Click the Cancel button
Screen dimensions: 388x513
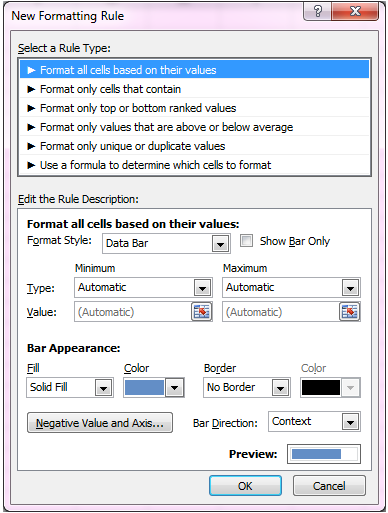pyautogui.click(x=329, y=486)
